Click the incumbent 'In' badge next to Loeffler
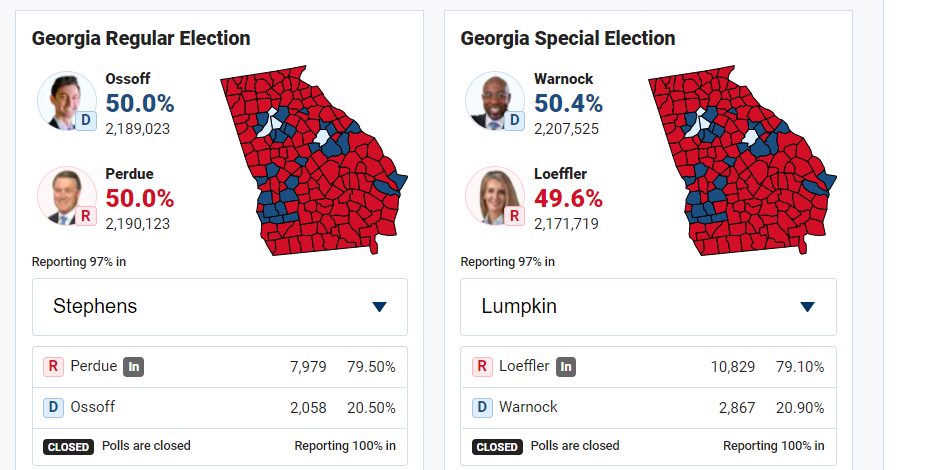This screenshot has width=951, height=470. pyautogui.click(x=566, y=367)
